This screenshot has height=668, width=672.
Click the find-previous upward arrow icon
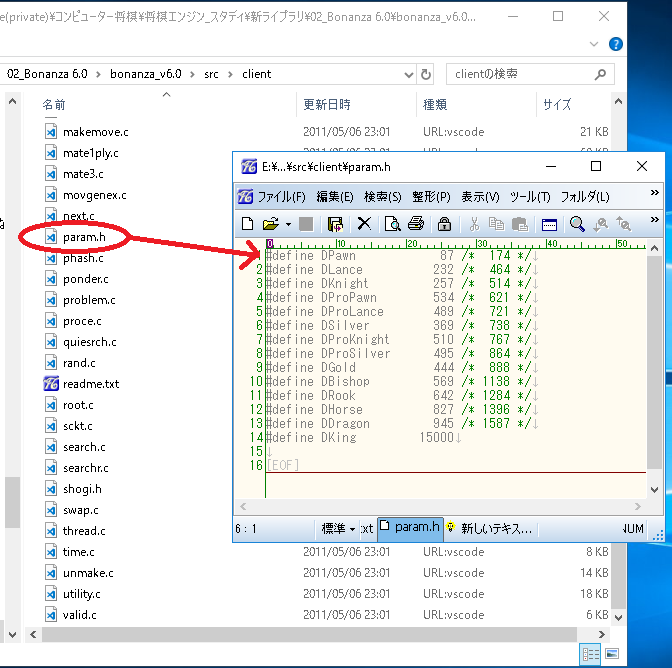click(x=623, y=224)
